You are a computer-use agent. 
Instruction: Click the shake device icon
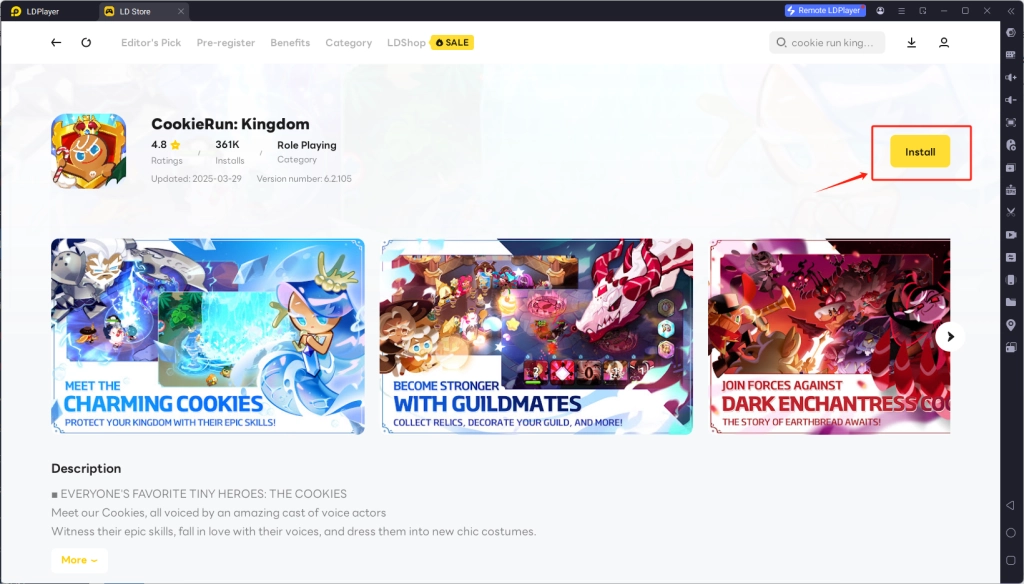pyautogui.click(x=1011, y=280)
